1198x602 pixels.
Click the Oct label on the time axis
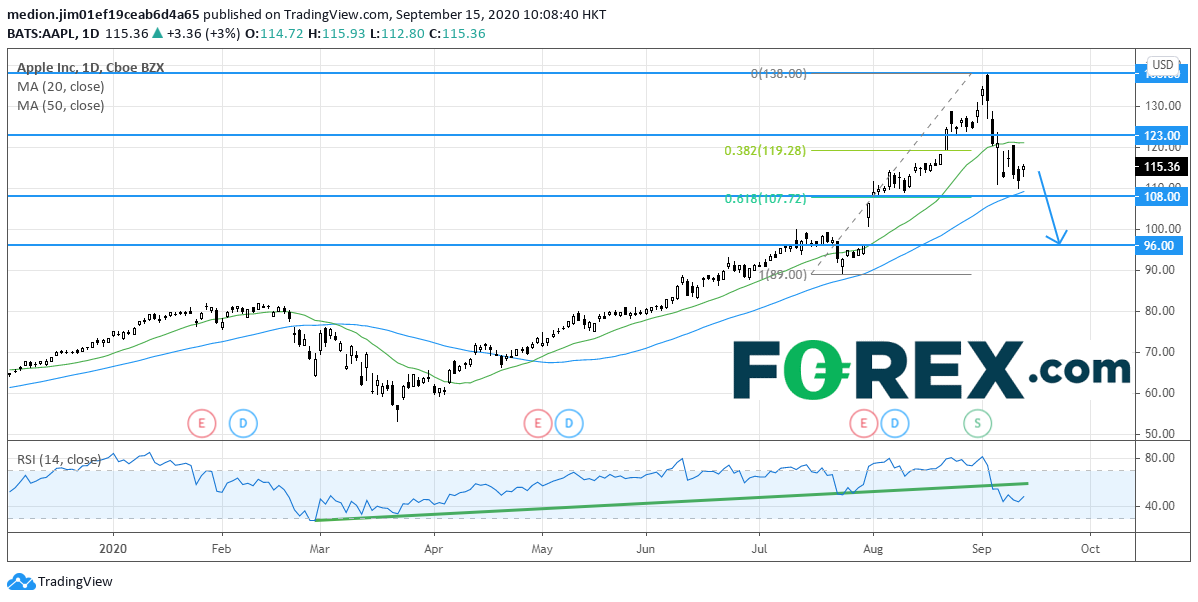1090,549
